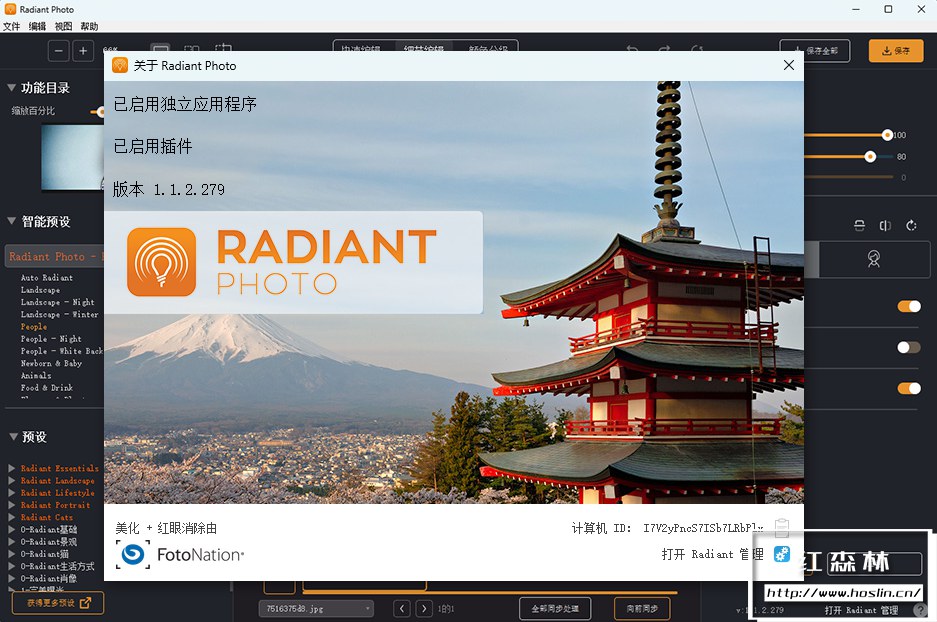Collapse the 智能预设 section
The height and width of the screenshot is (622, 937).
pyautogui.click(x=11, y=221)
